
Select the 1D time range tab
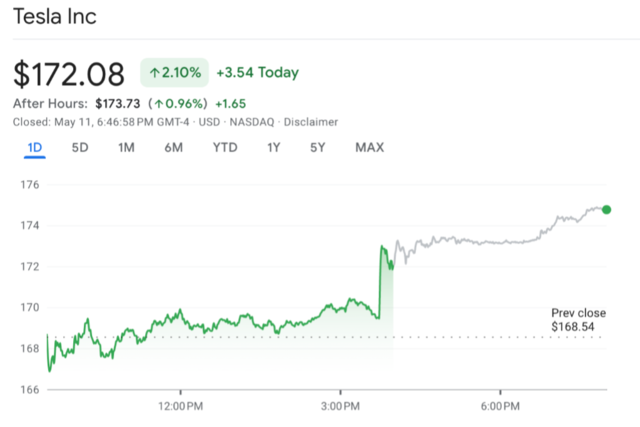[34, 148]
